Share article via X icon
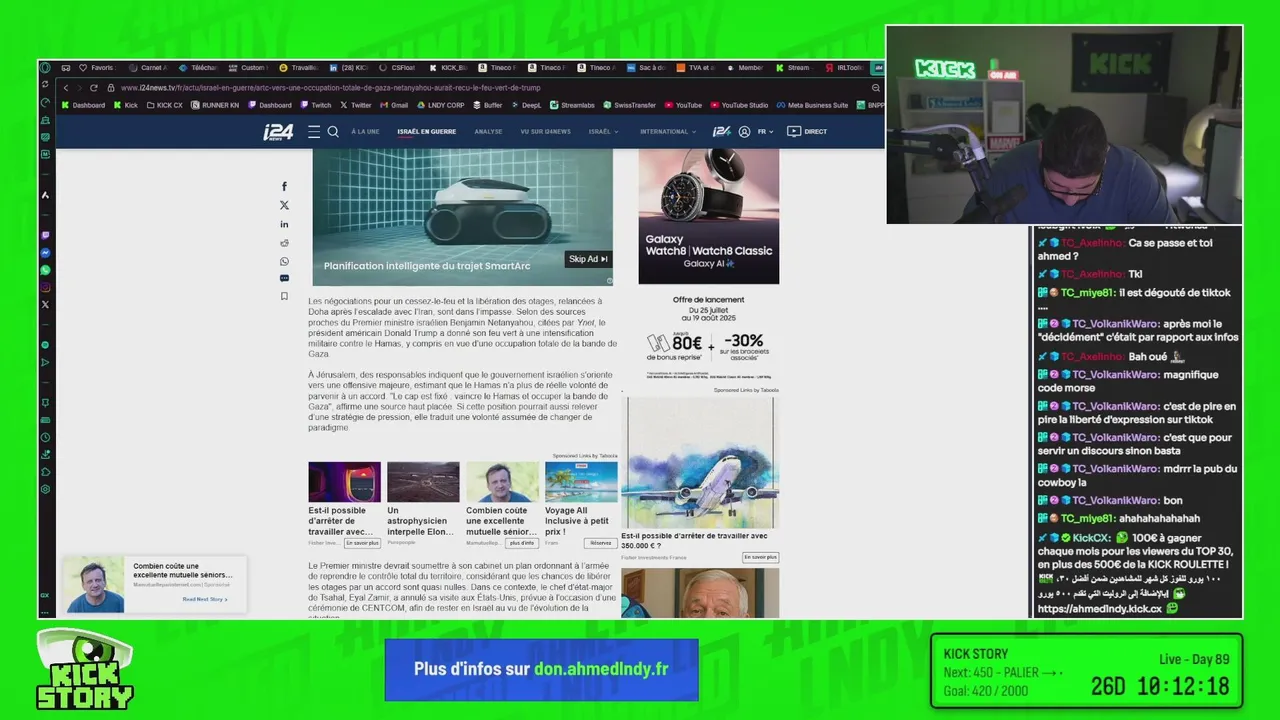This screenshot has width=1280, height=720. point(284,205)
